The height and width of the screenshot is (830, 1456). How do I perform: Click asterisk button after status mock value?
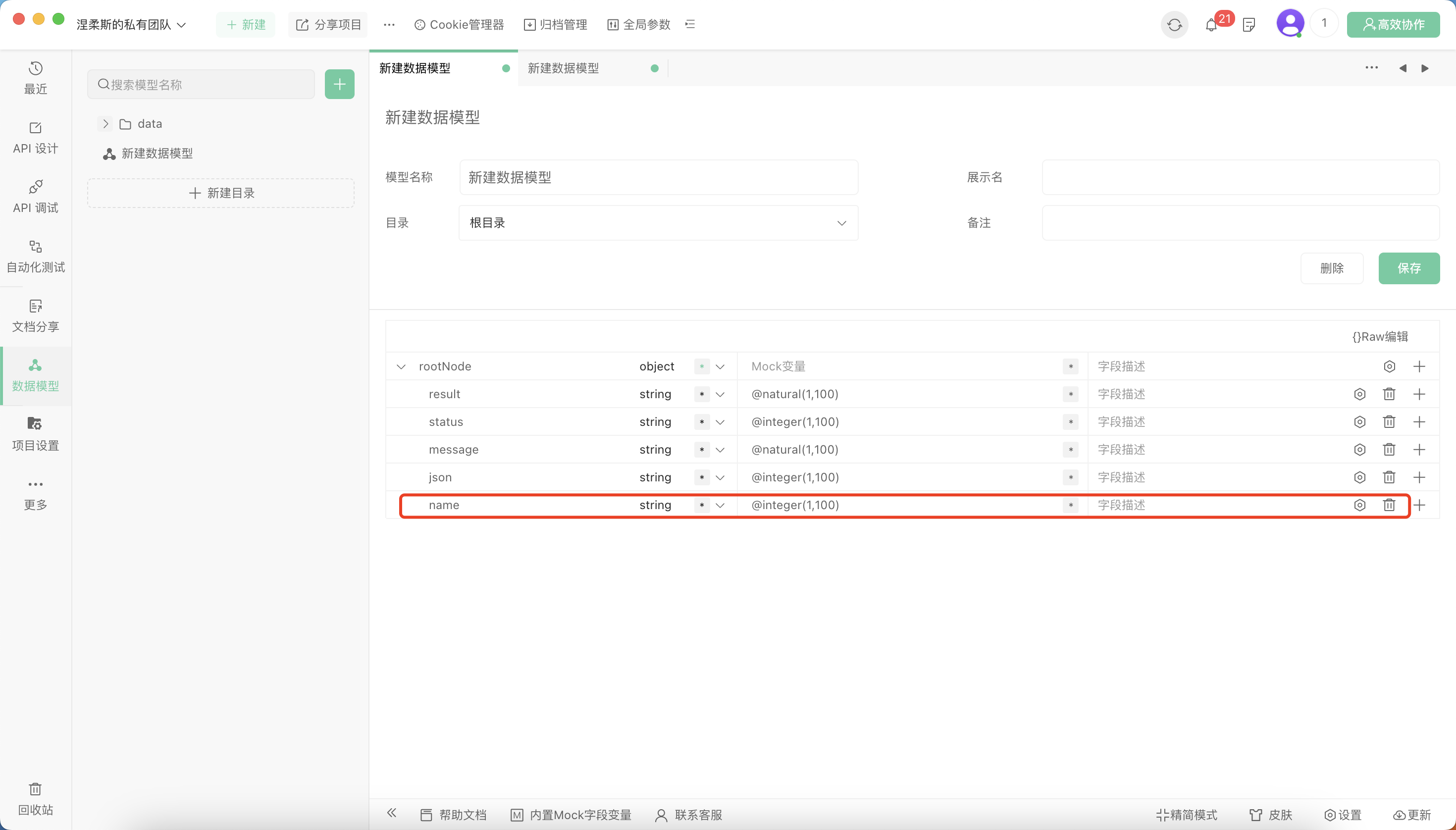[1071, 422]
